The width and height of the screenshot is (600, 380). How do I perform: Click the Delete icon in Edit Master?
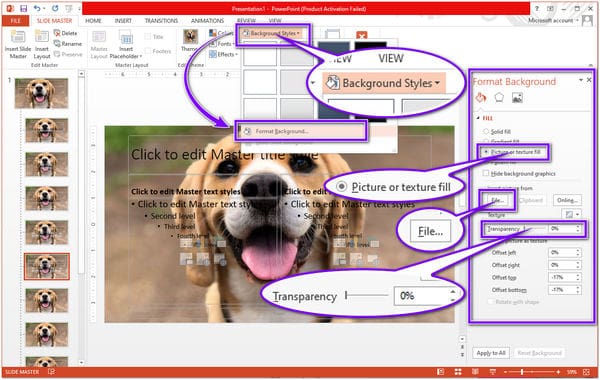coord(57,33)
